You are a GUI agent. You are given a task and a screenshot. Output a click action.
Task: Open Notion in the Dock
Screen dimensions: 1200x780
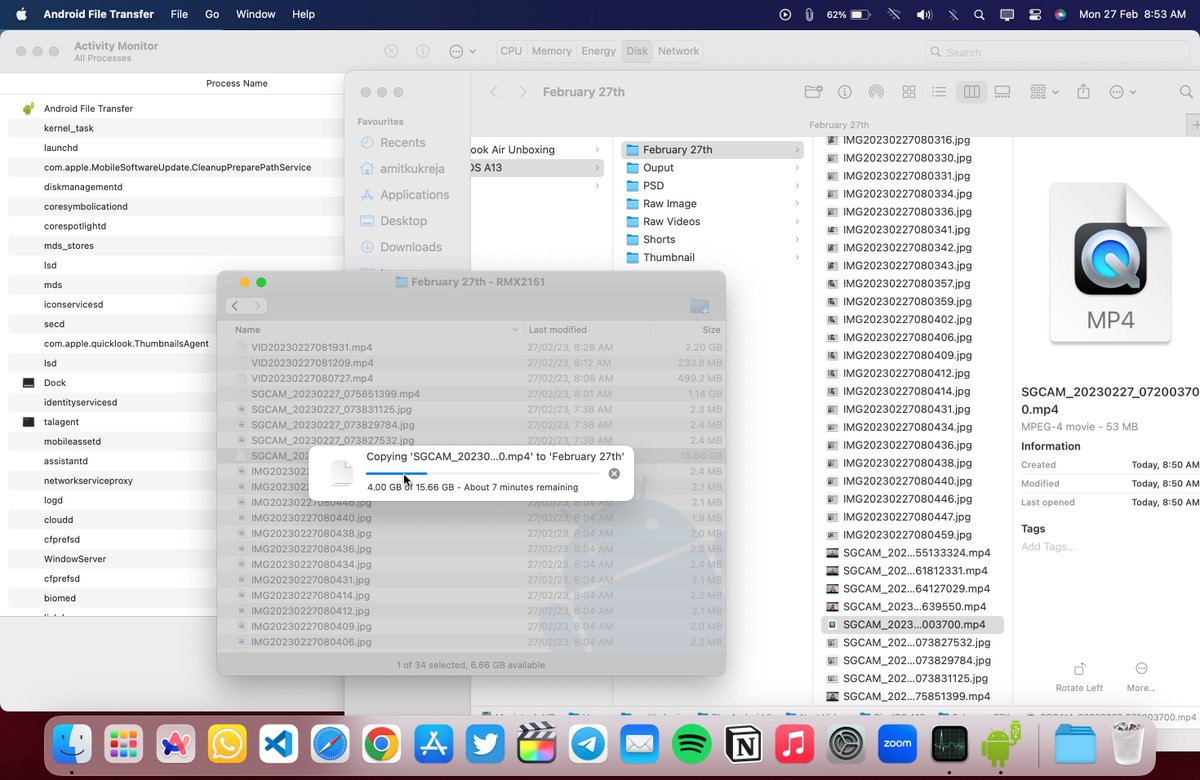click(743, 744)
